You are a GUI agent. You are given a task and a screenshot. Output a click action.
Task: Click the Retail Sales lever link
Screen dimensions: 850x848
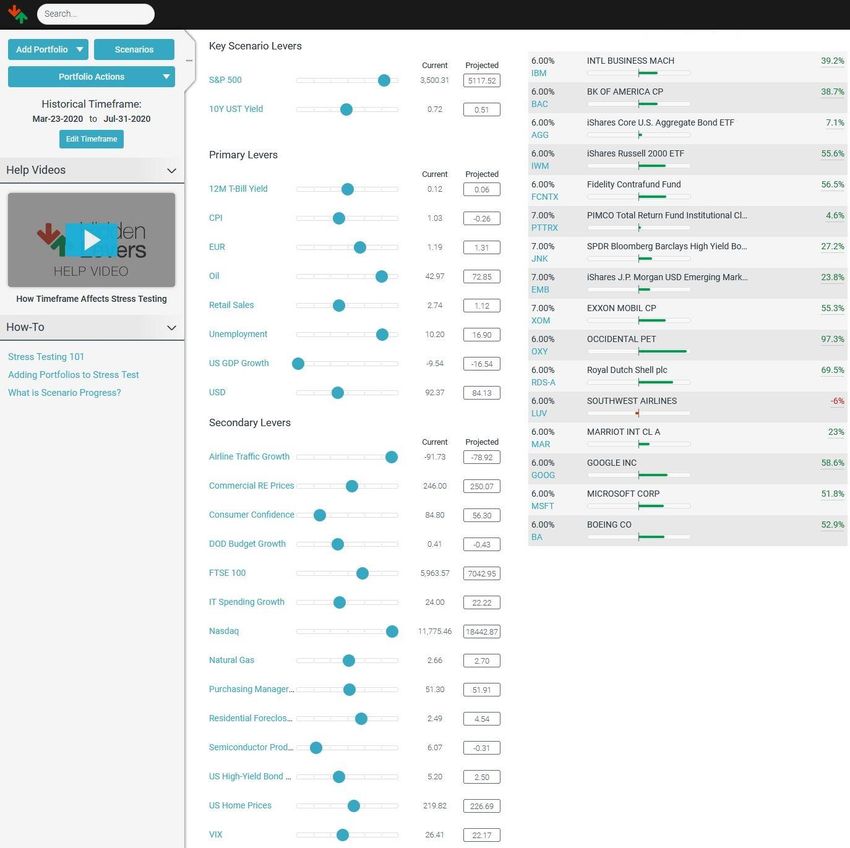click(x=231, y=305)
